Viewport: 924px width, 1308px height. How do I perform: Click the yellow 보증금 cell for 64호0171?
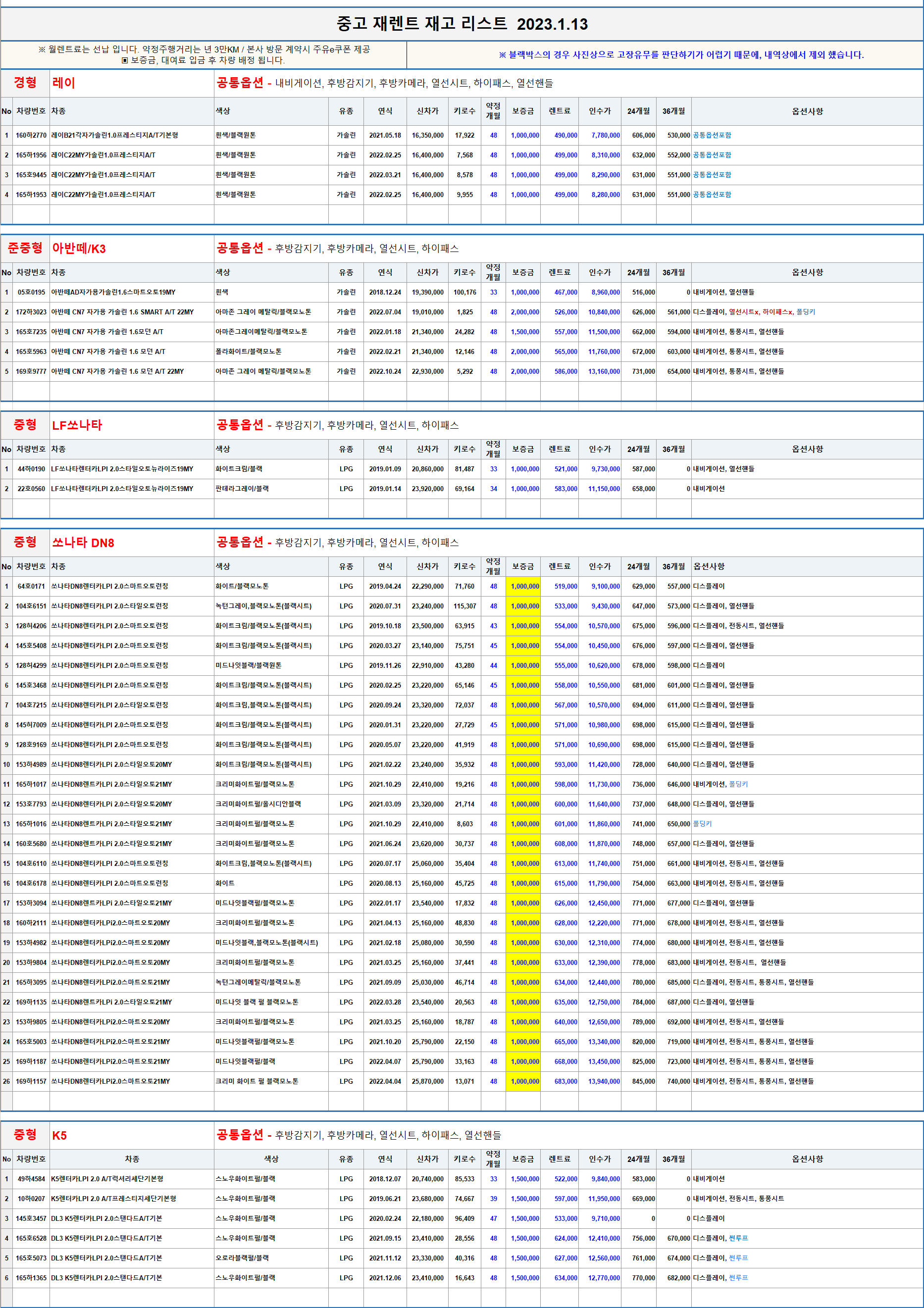tap(523, 586)
